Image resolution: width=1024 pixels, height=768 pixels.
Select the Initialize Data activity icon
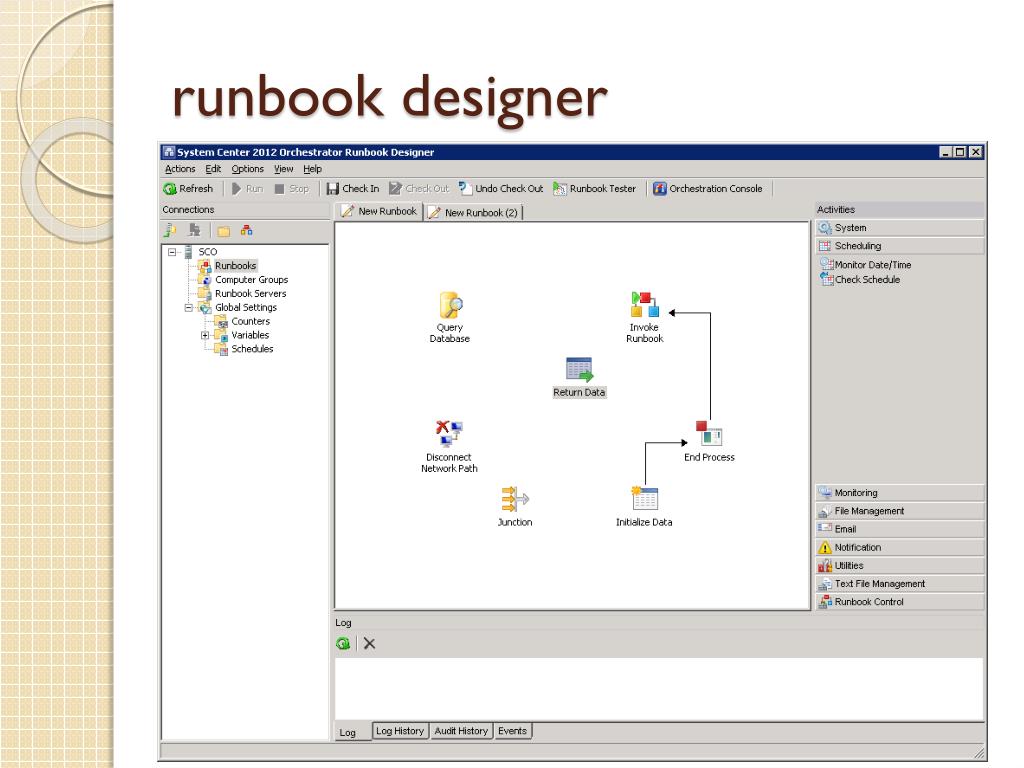tap(644, 498)
